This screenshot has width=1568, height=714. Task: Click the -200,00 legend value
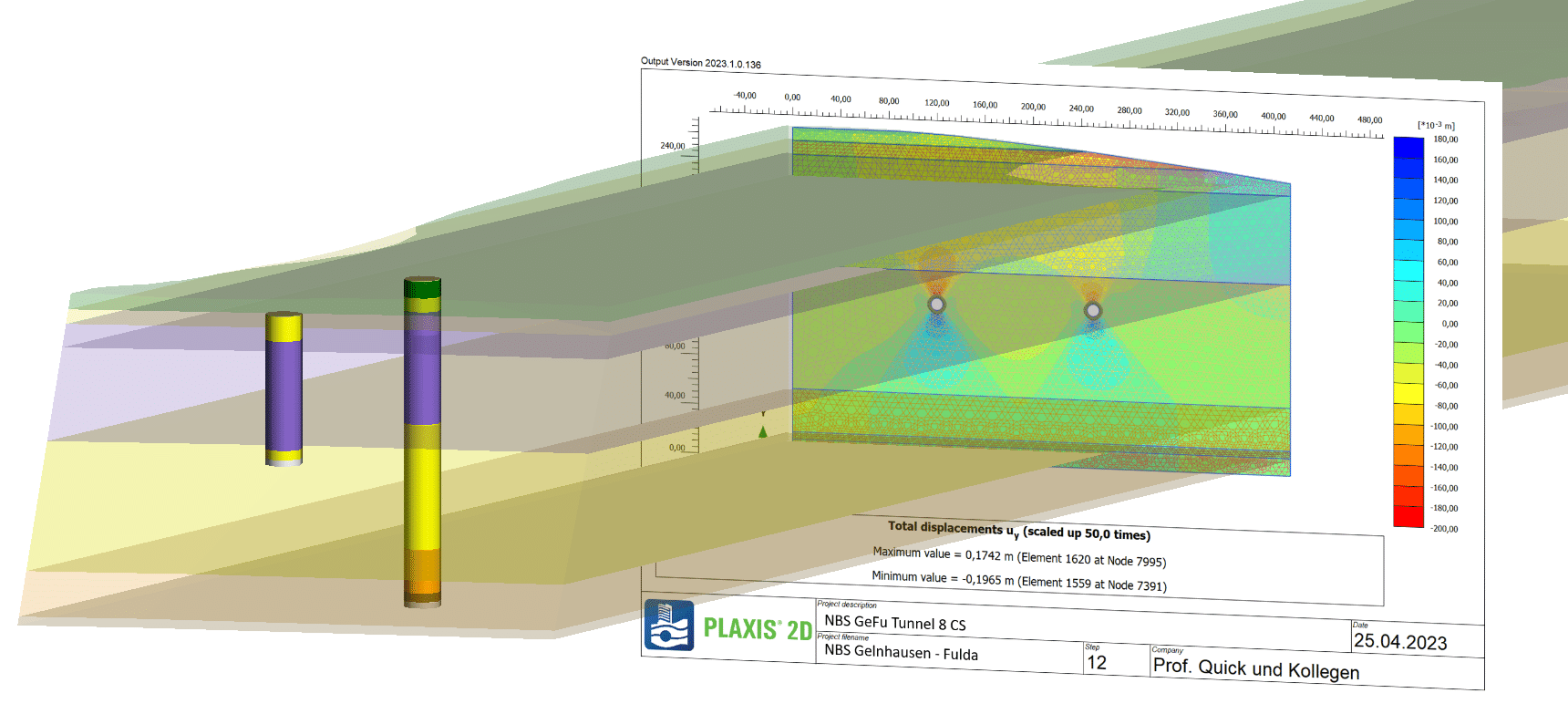(x=1444, y=529)
